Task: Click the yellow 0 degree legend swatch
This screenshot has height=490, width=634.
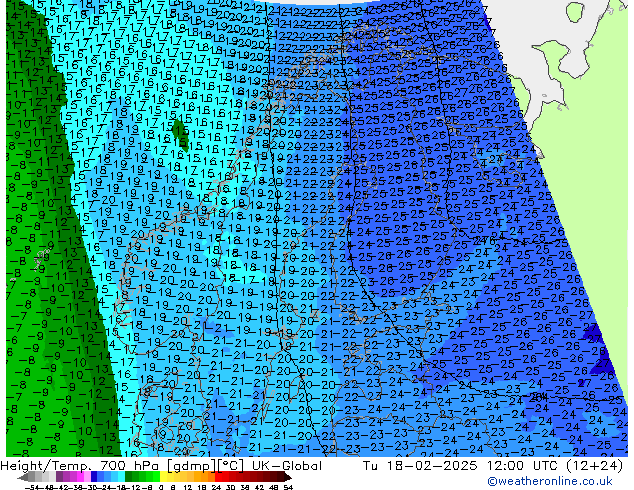Action: [x=164, y=476]
